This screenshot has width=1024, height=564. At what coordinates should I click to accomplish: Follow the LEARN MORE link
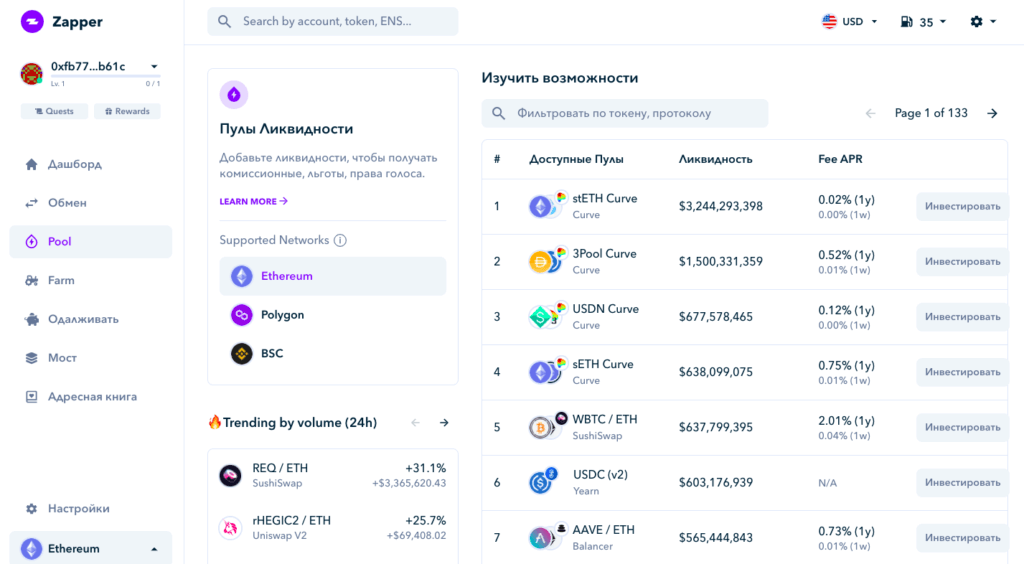click(x=253, y=201)
